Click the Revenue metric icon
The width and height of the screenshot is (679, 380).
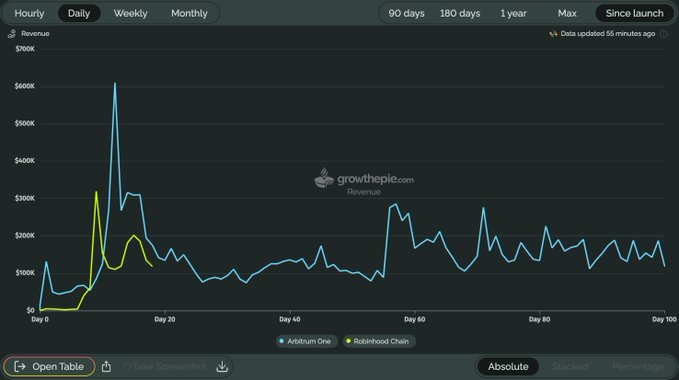pyautogui.click(x=12, y=34)
